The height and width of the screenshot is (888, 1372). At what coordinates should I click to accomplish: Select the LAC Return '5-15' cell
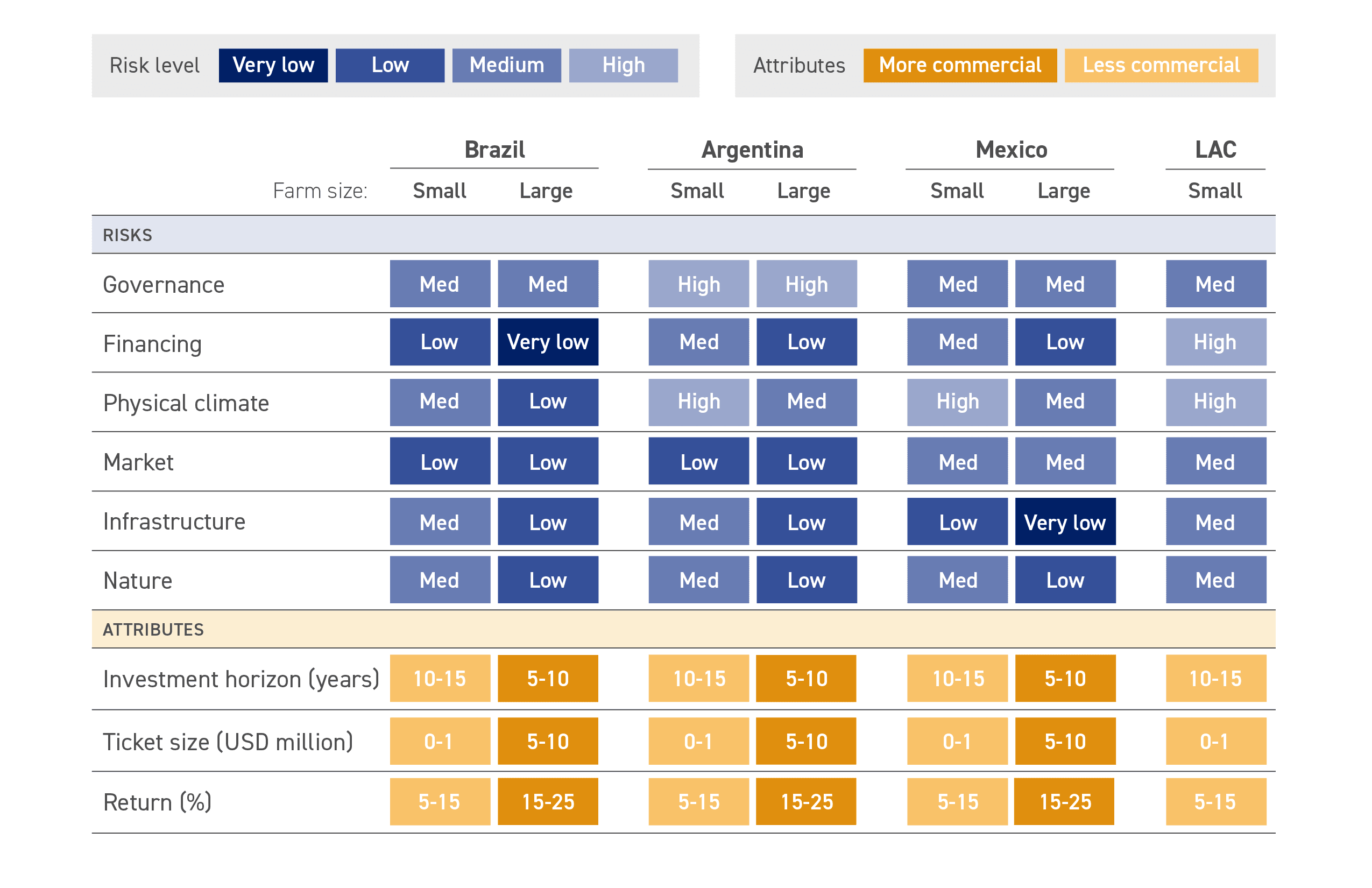pos(1215,801)
